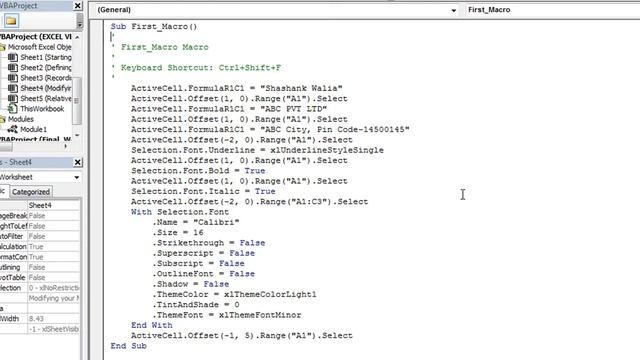Image resolution: width=640 pixels, height=360 pixels.
Task: Click the Outlining property False value
Action: [x=53, y=267]
